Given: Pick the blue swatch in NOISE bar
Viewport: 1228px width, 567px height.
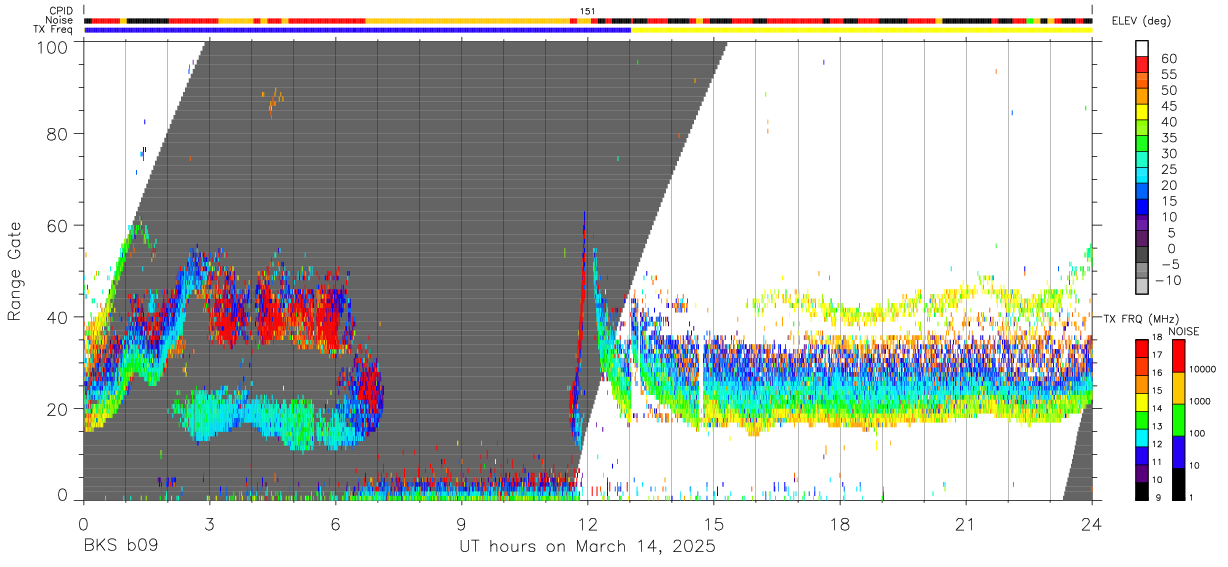Looking at the screenshot, I should [1177, 450].
